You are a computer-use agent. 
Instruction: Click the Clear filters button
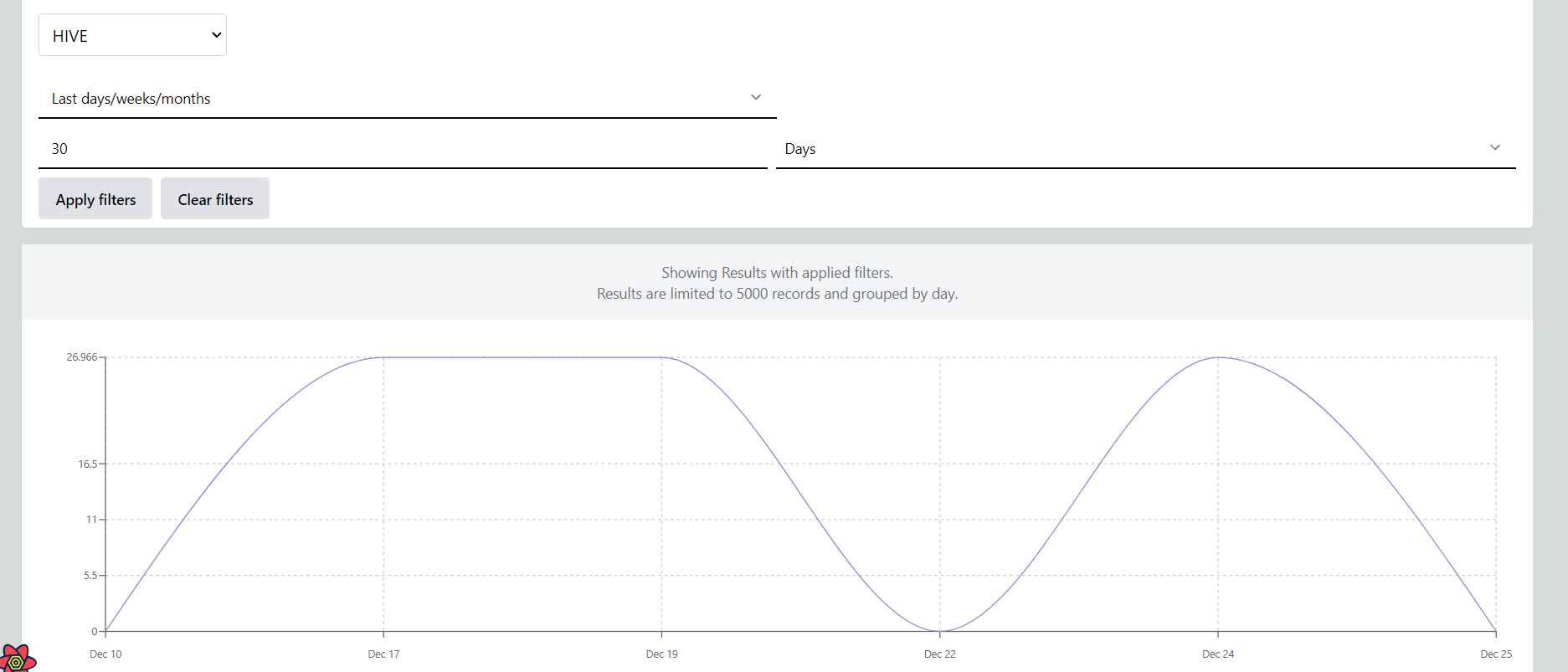point(215,199)
